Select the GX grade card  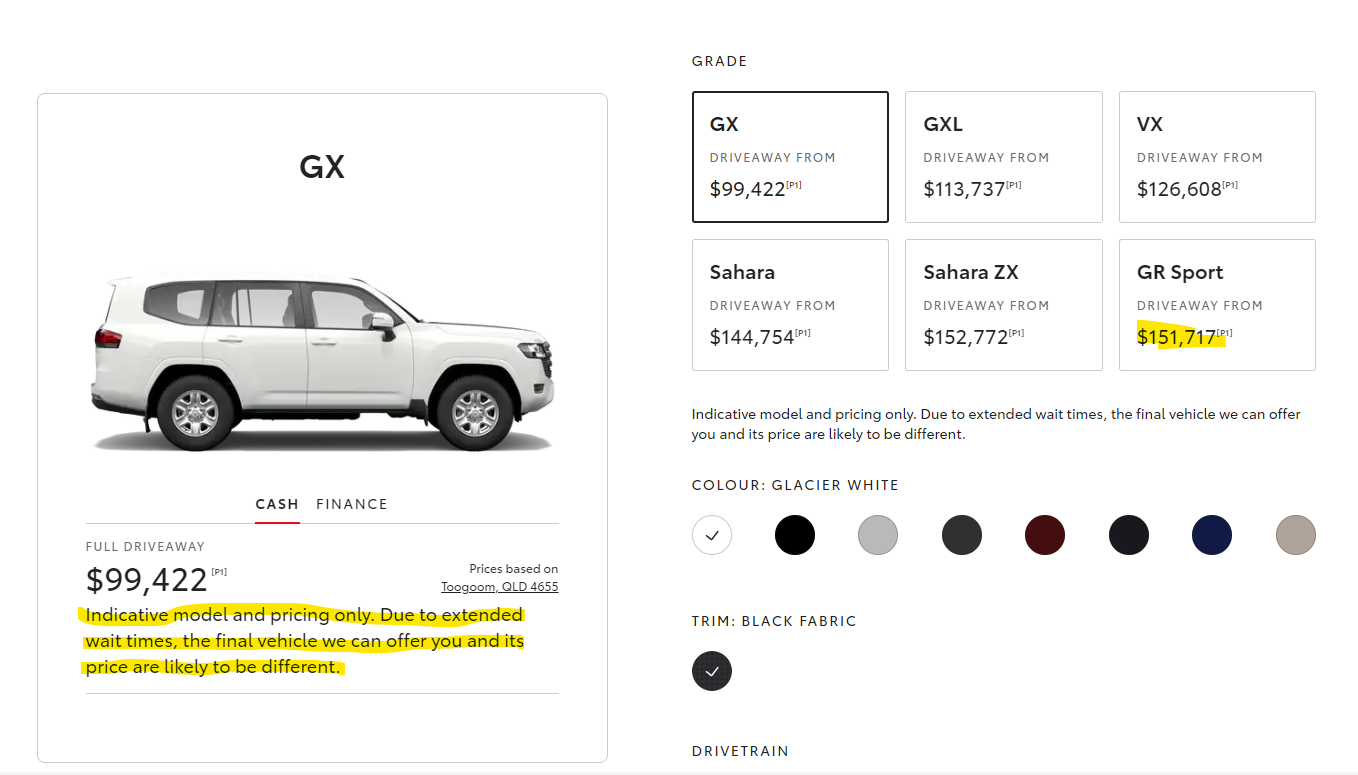coord(790,157)
